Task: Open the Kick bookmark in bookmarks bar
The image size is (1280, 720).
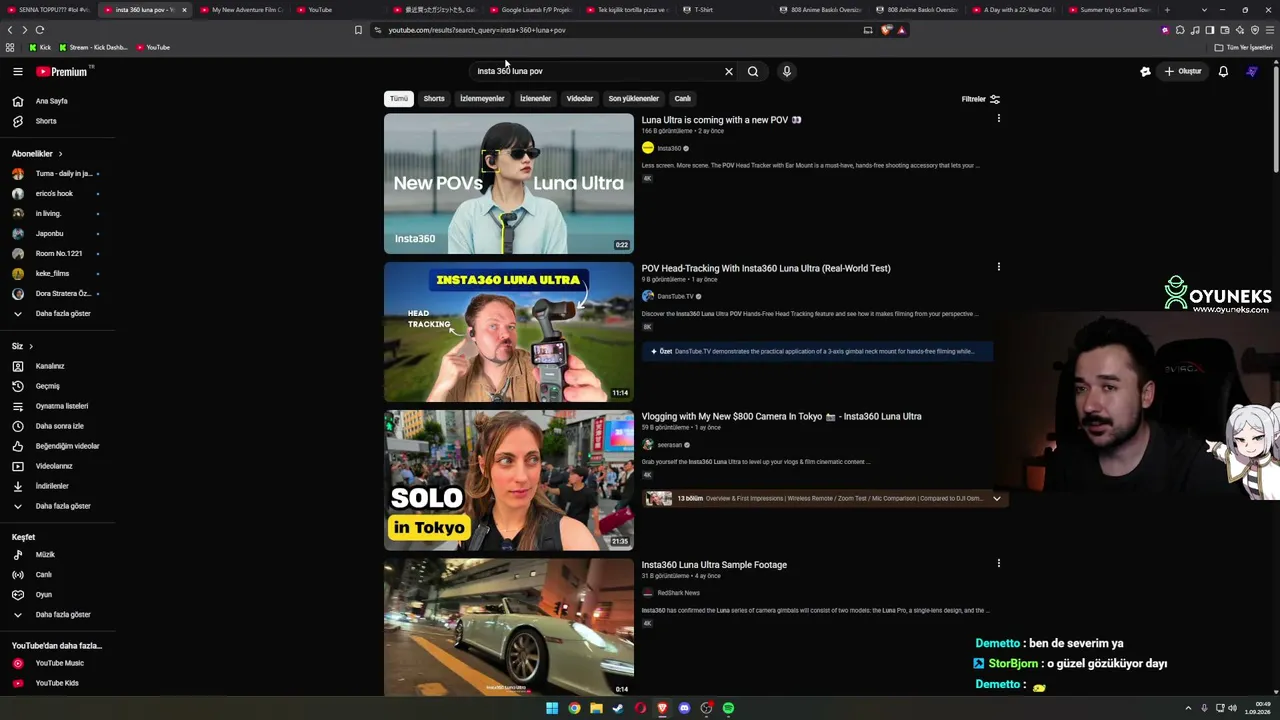Action: click(x=40, y=47)
